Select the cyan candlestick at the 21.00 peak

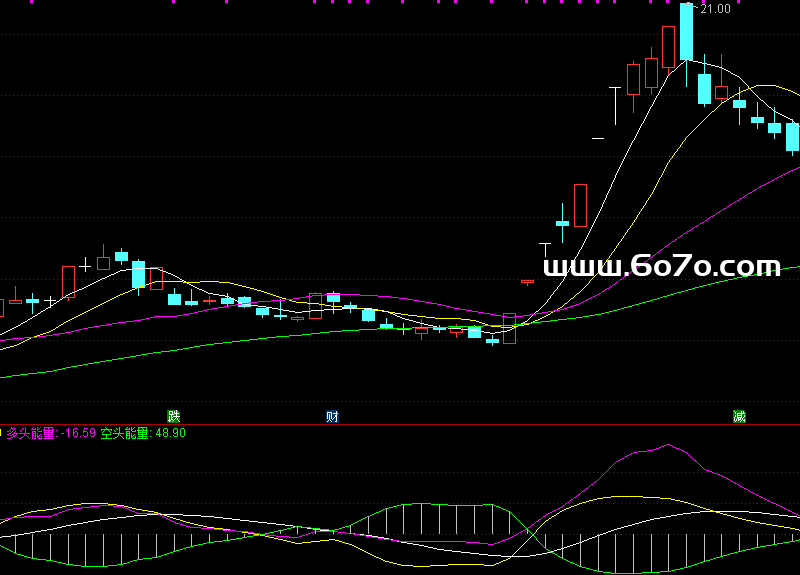pos(687,32)
